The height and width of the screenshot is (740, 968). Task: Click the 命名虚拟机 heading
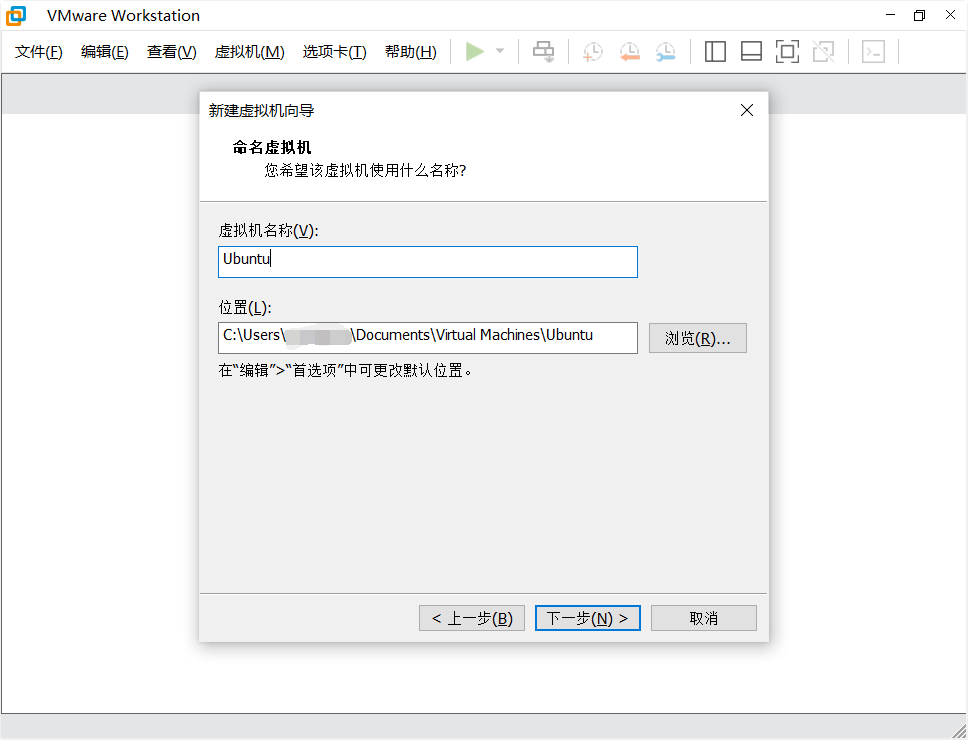[x=272, y=147]
